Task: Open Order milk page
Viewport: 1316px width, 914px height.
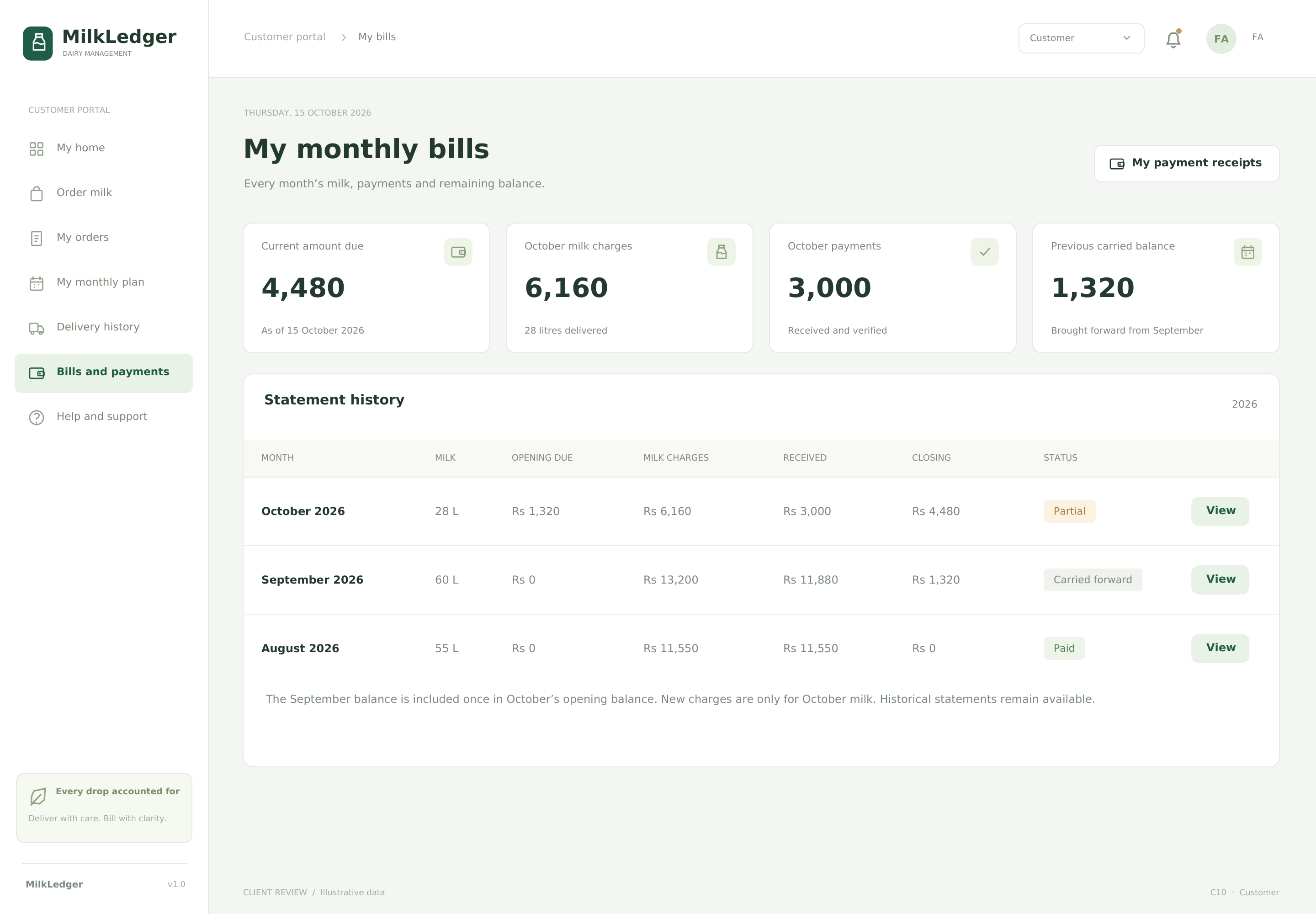Action: pos(104,193)
